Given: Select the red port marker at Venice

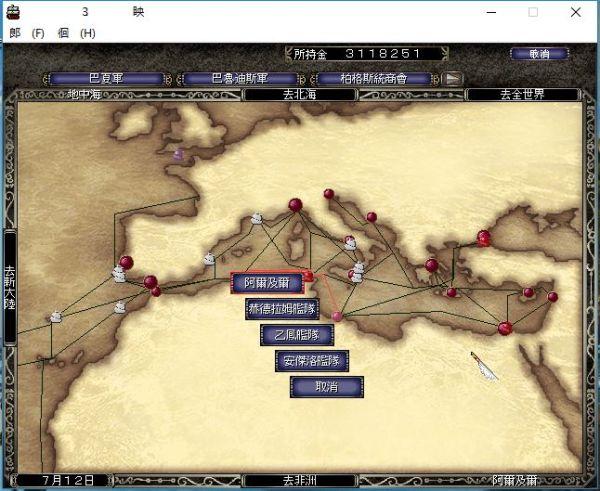Looking at the screenshot, I should (329, 194).
